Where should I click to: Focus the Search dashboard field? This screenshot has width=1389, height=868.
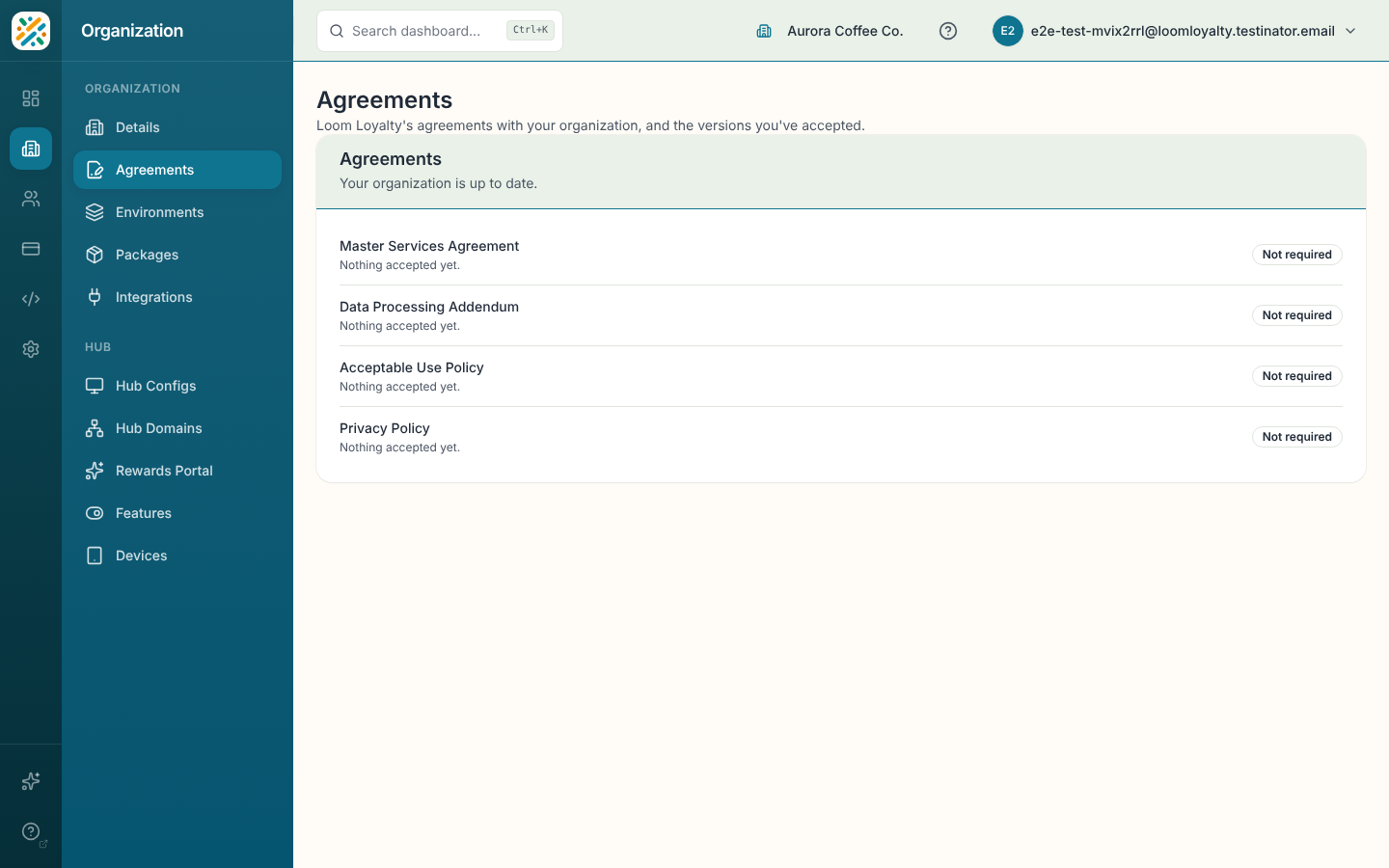coord(440,31)
